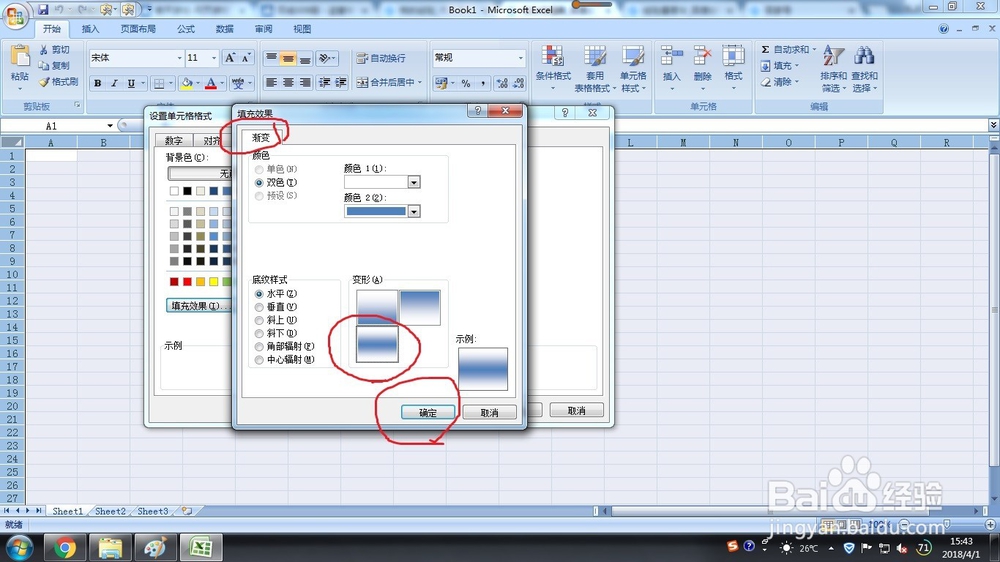Open file explorer from the taskbar
The height and width of the screenshot is (562, 1000).
pos(110,547)
